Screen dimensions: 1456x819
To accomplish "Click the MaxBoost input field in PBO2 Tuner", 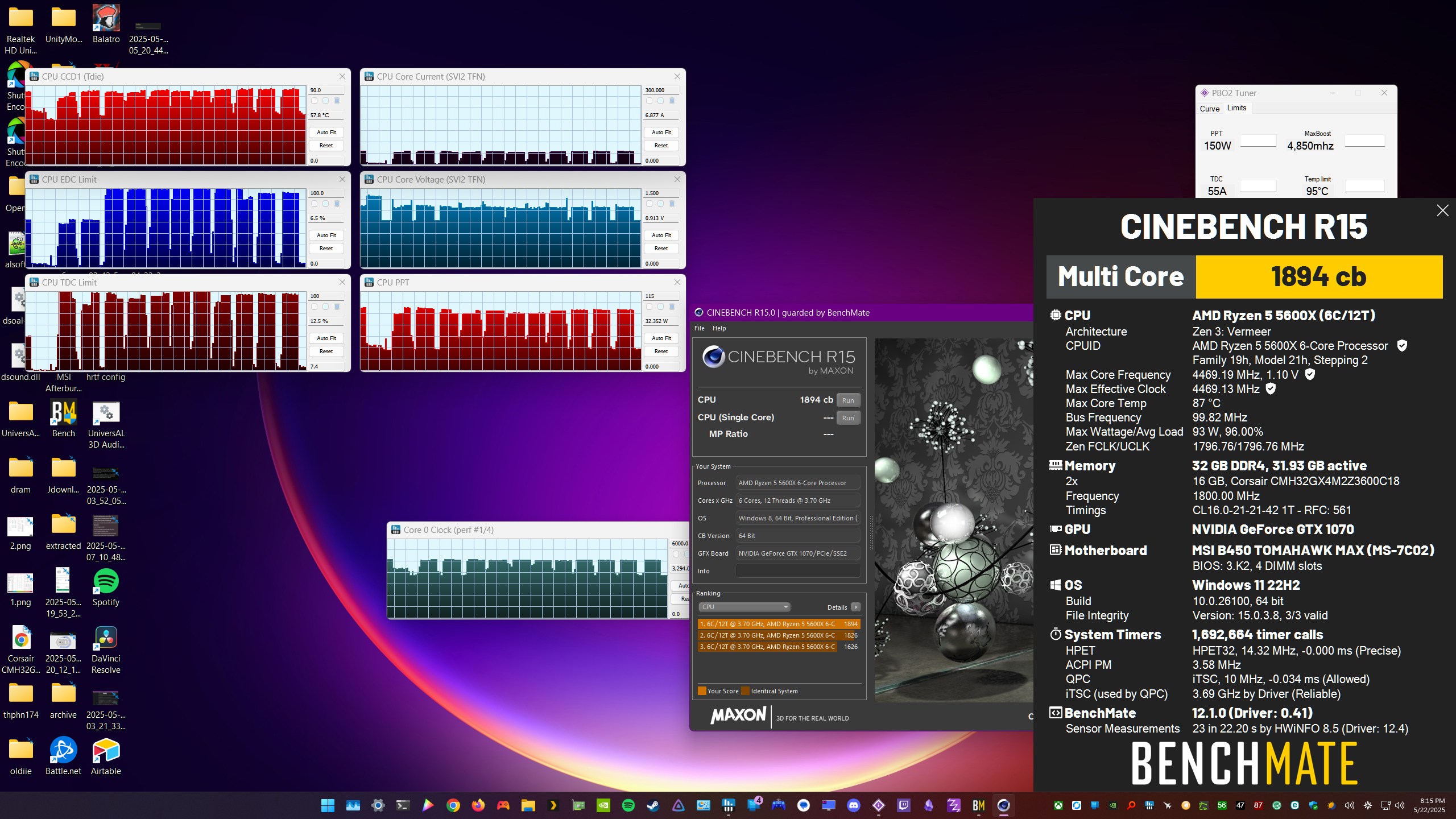I will click(x=1364, y=140).
